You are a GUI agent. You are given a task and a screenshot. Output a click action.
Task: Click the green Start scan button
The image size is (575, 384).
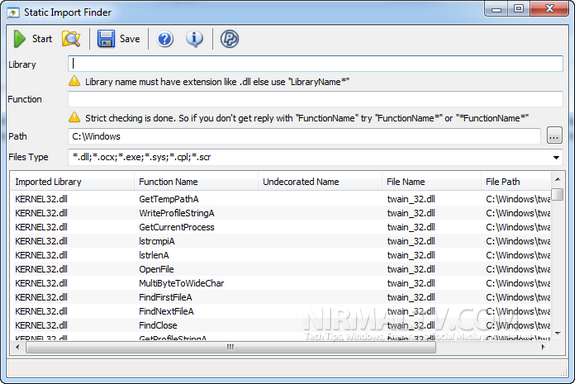coord(19,39)
